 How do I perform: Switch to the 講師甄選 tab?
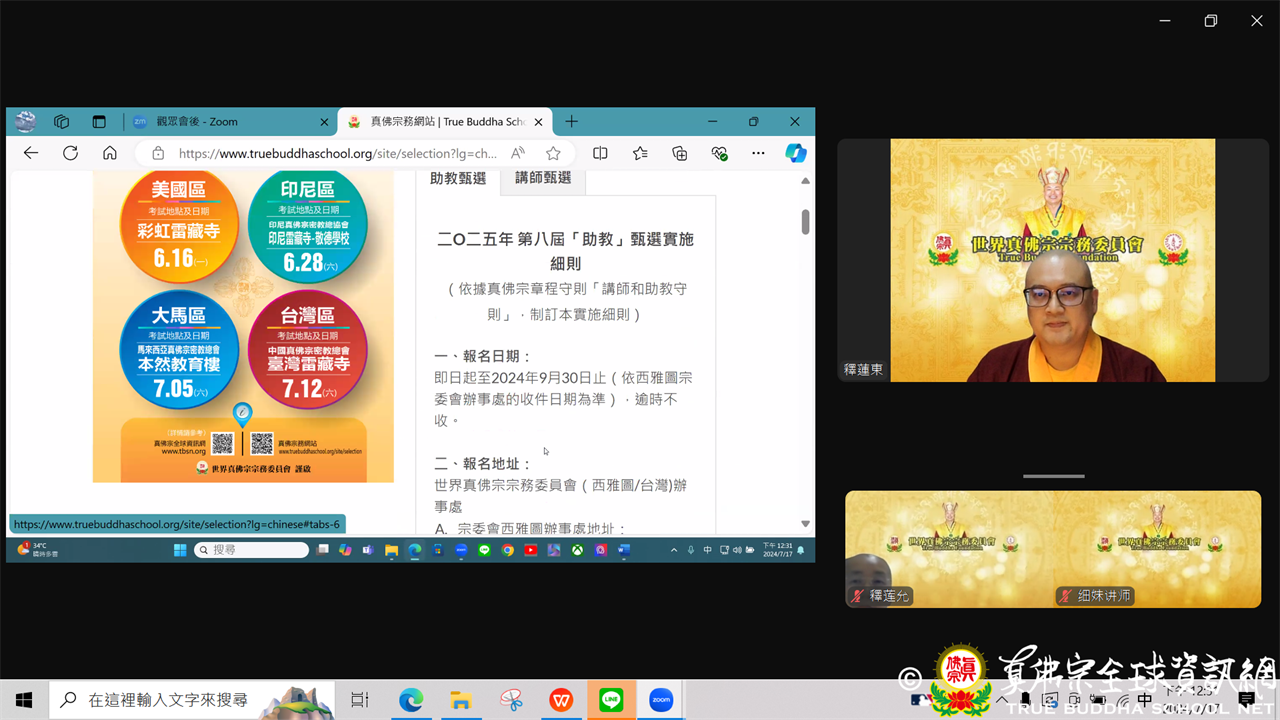click(543, 178)
